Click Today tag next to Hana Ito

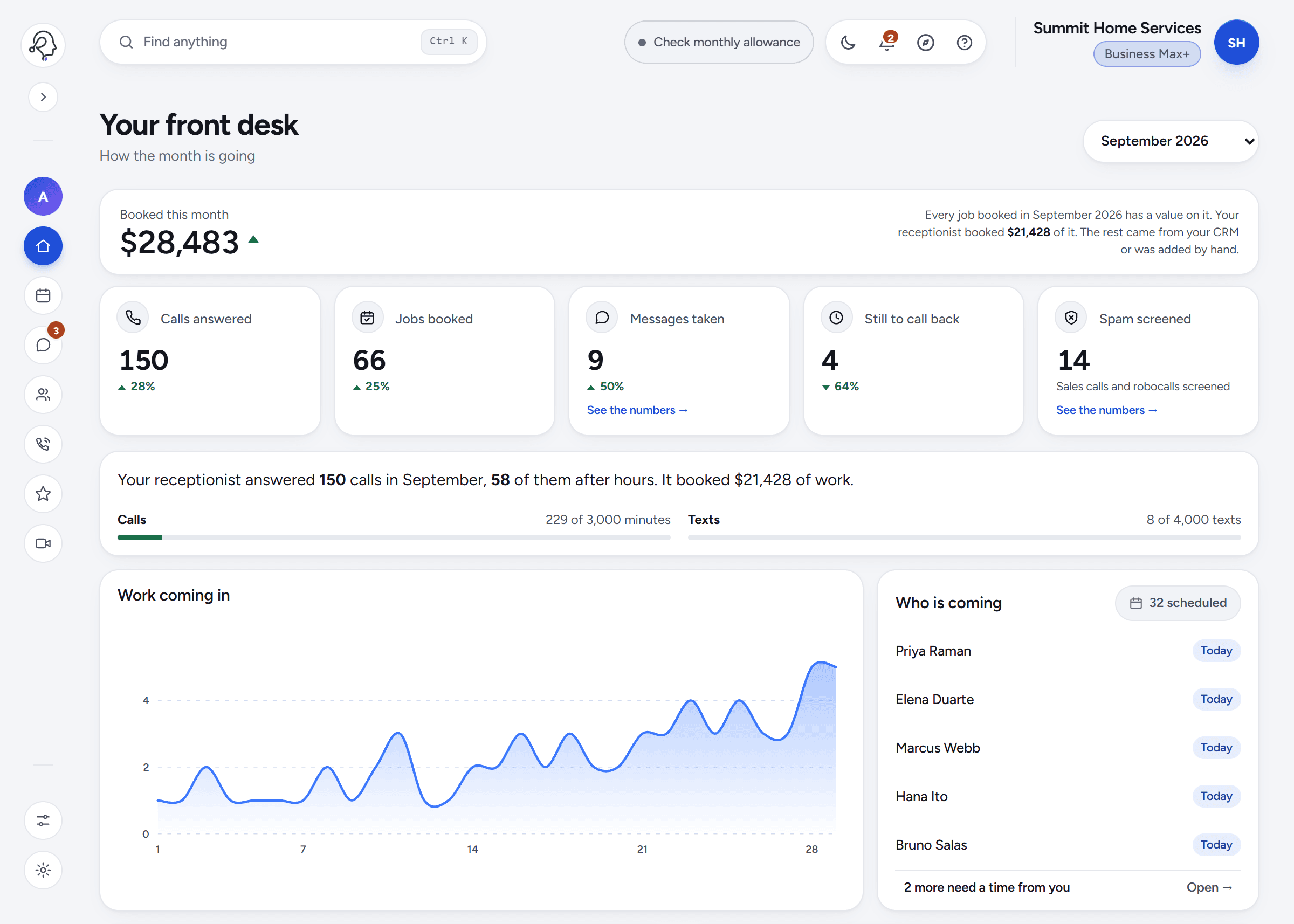point(1216,796)
